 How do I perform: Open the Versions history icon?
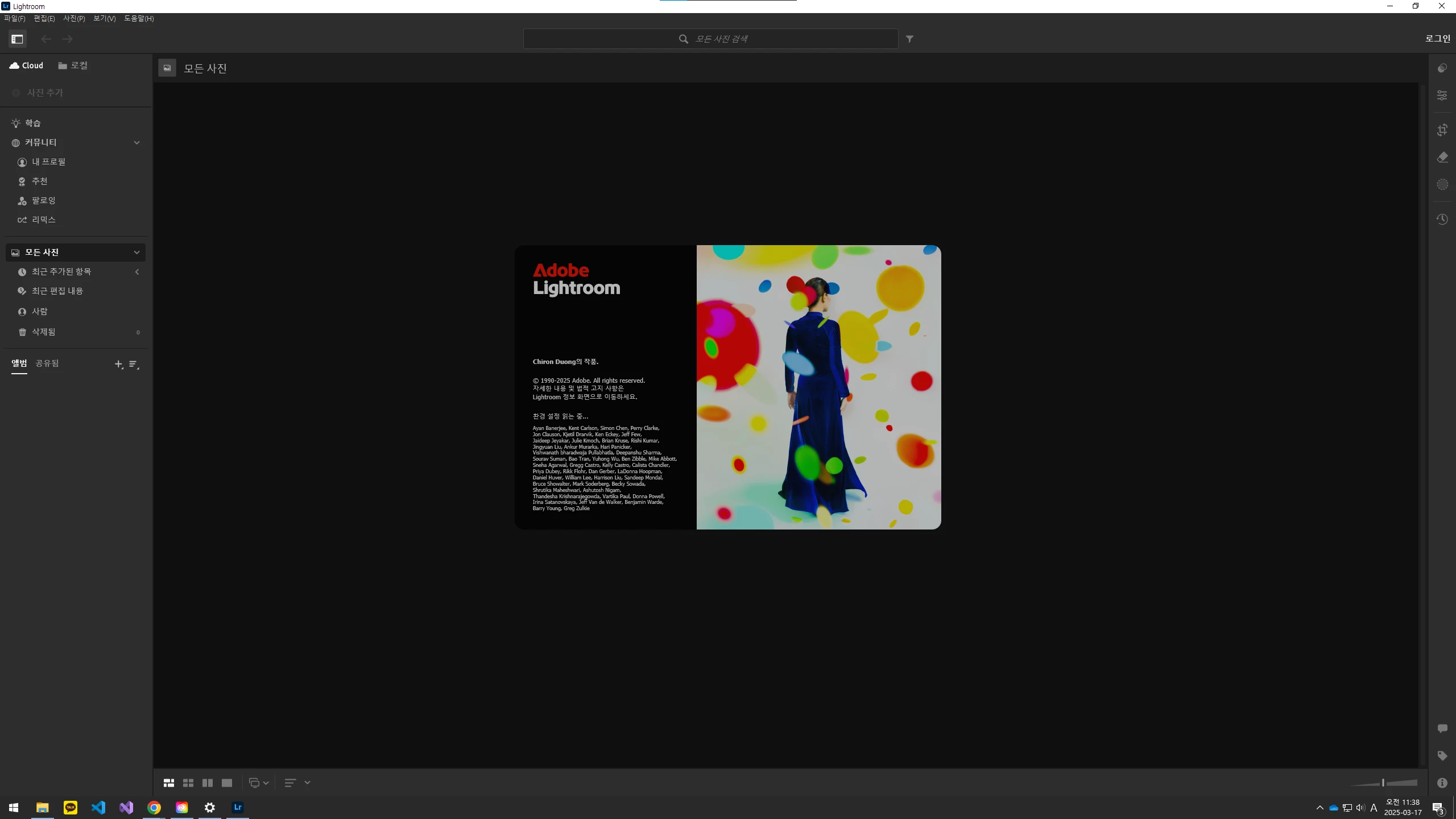[x=1442, y=220]
